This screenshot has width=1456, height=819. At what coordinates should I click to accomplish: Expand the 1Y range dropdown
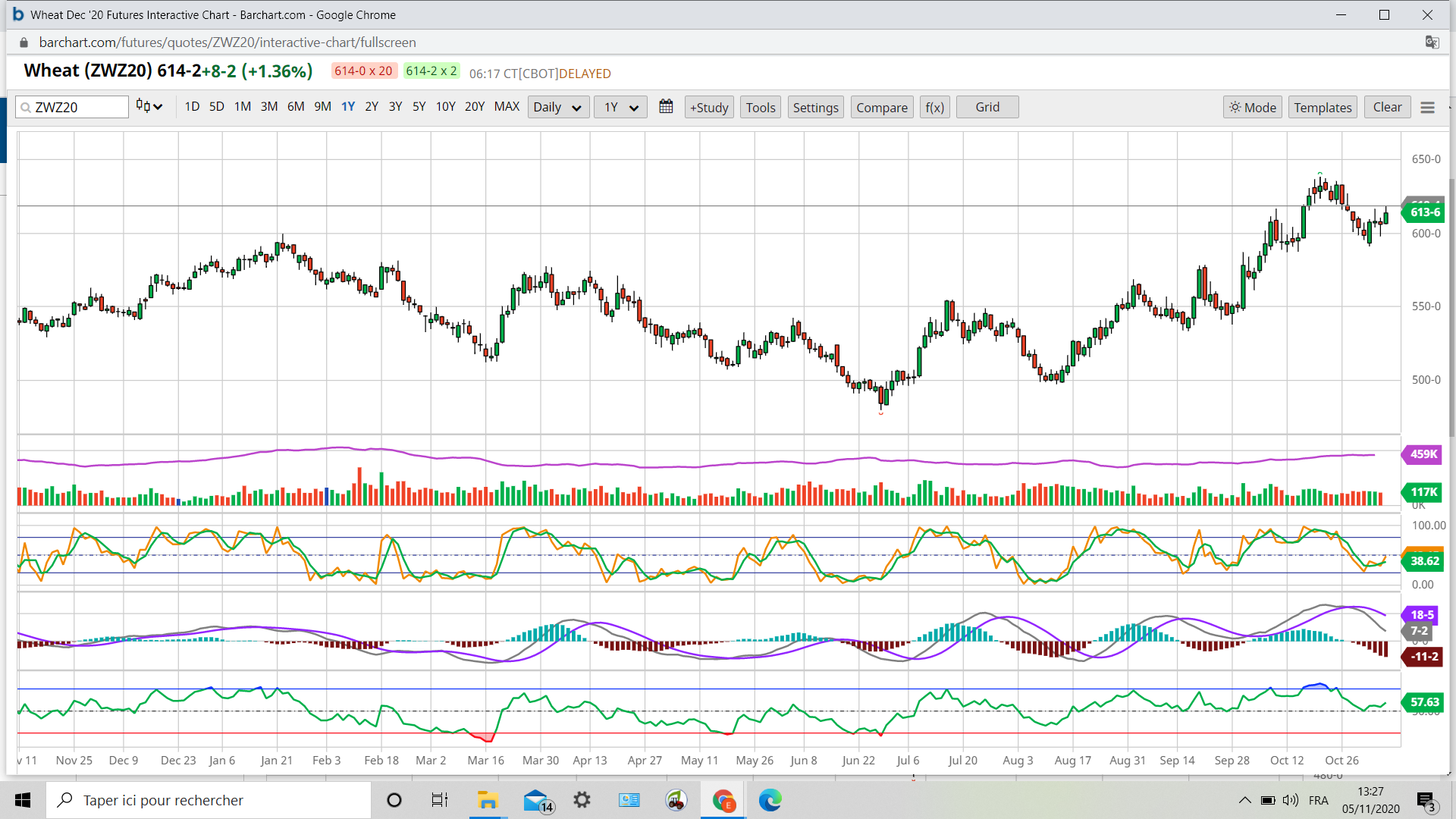[x=620, y=108]
